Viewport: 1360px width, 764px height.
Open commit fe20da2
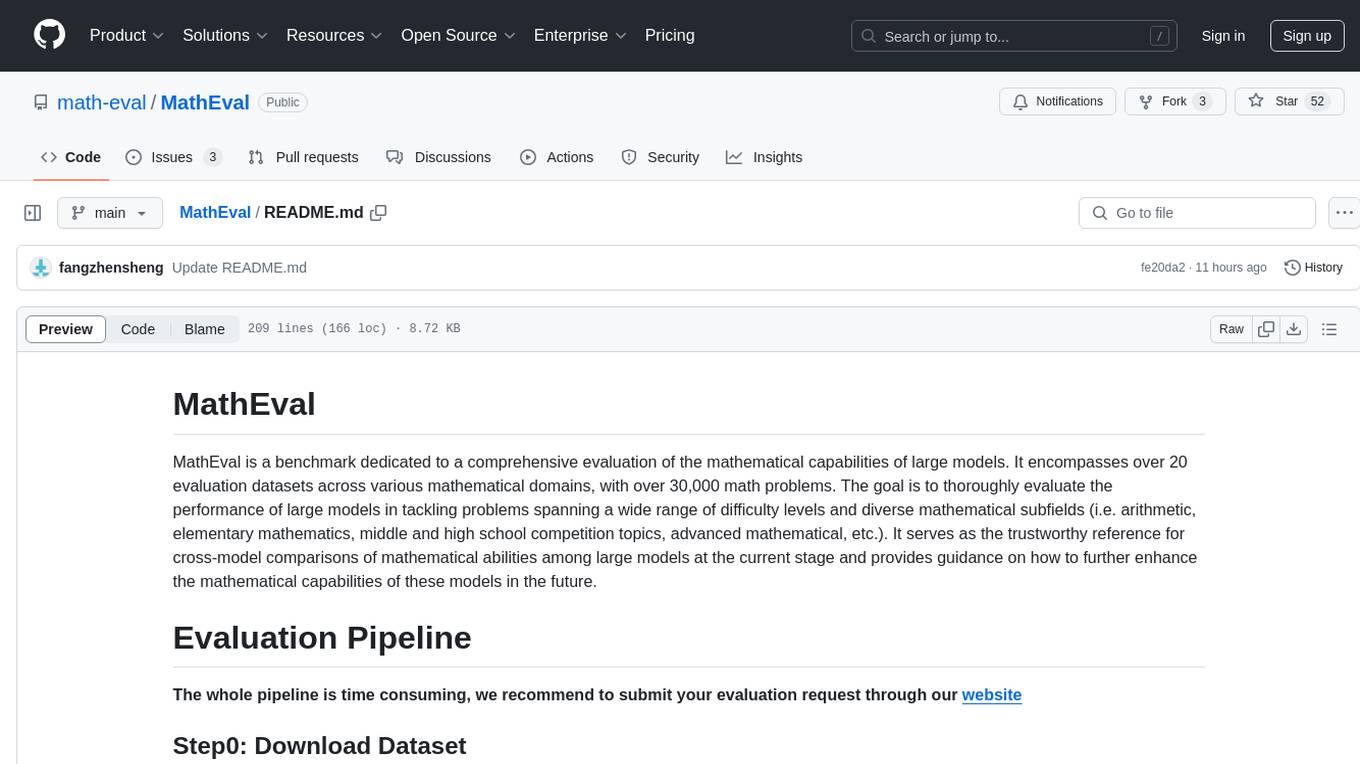(1163, 267)
